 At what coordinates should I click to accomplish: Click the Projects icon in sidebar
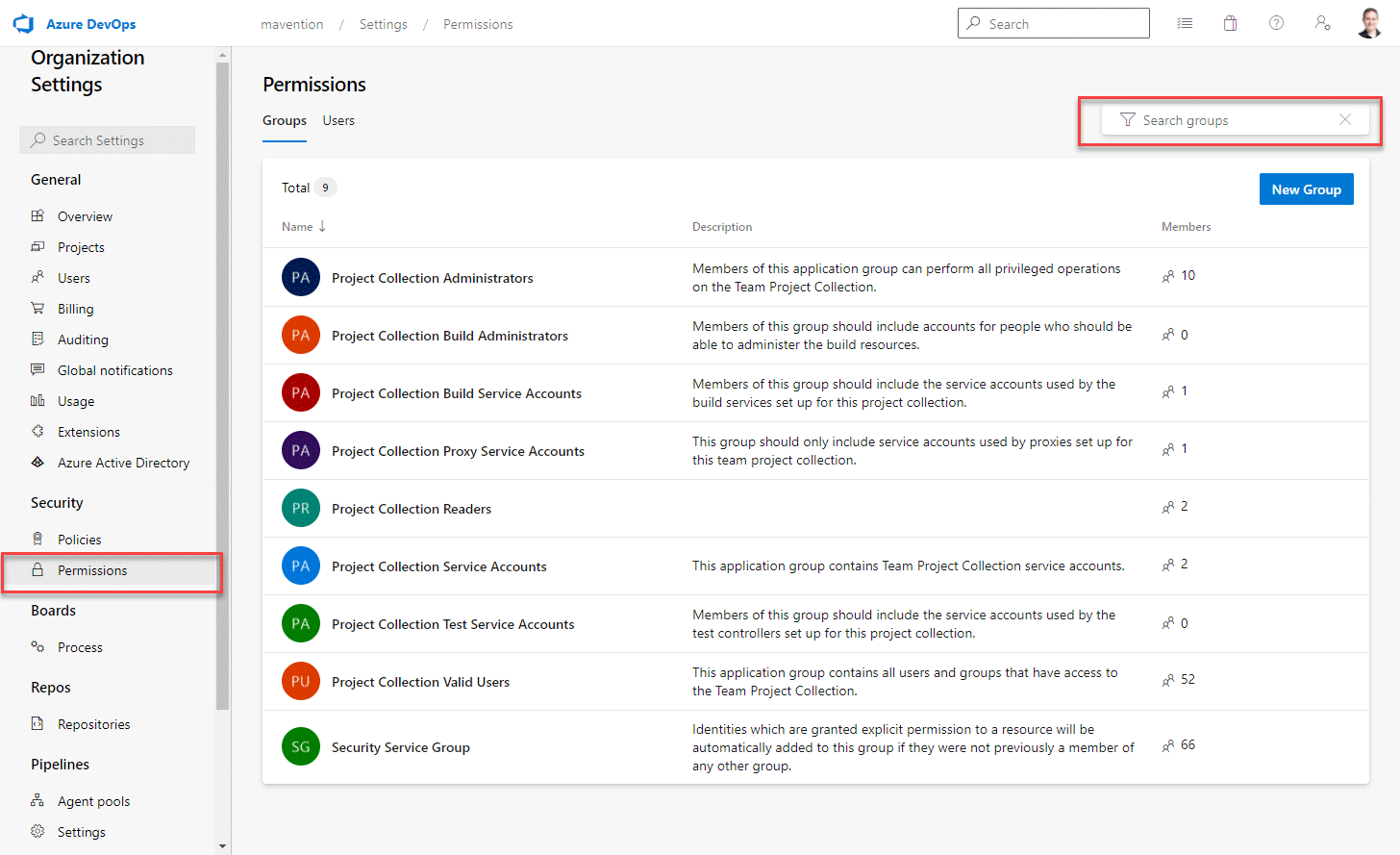tap(37, 246)
